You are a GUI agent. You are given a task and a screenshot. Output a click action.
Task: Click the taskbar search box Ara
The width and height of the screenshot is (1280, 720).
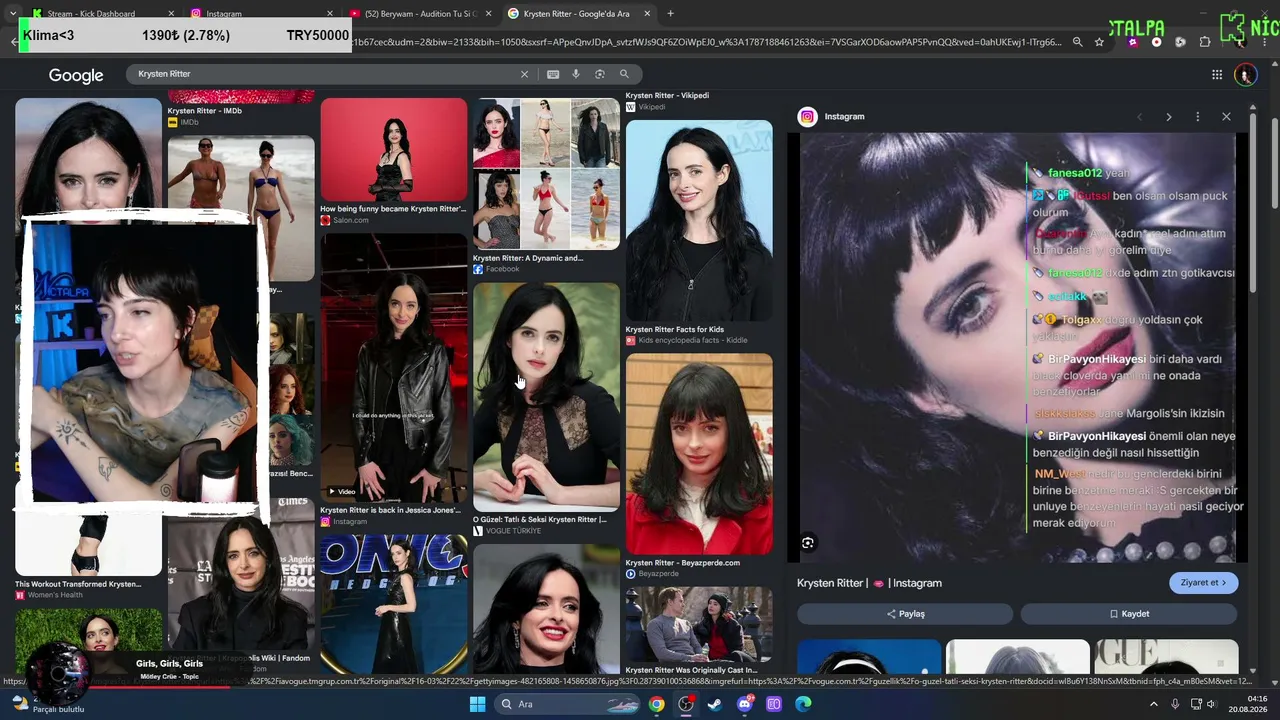tap(567, 704)
